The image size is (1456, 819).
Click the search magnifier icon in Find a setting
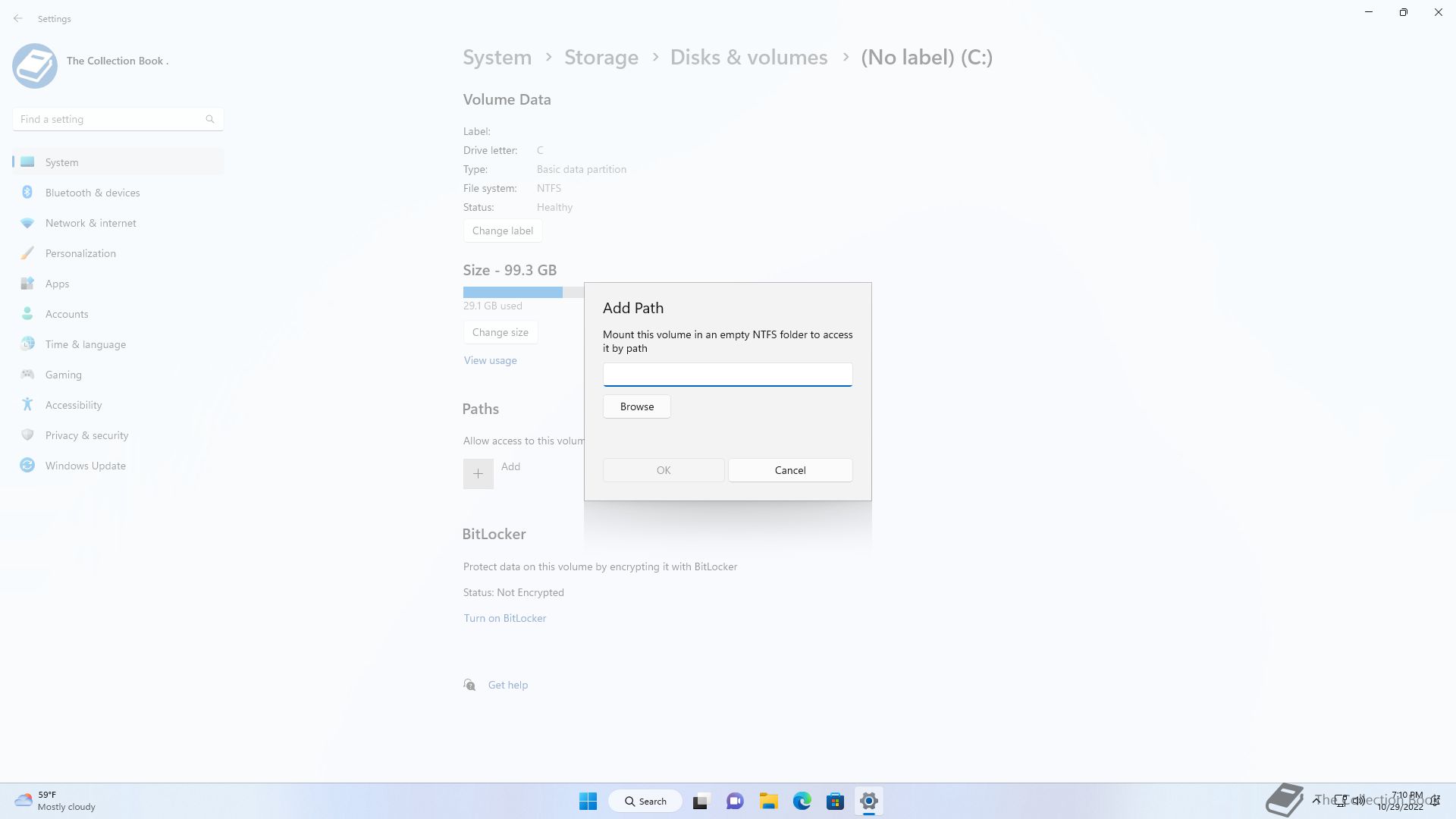point(210,119)
